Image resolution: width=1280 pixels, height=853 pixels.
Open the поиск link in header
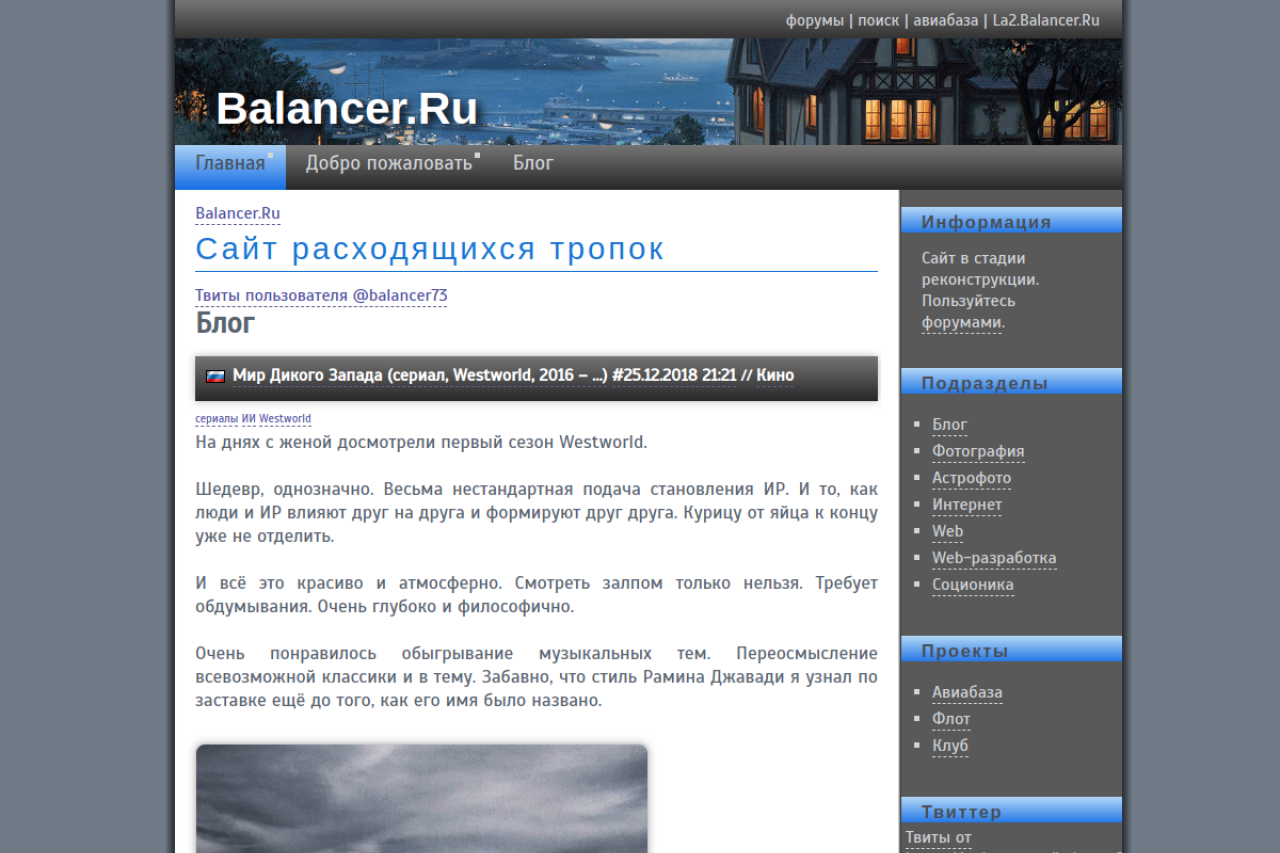point(878,20)
